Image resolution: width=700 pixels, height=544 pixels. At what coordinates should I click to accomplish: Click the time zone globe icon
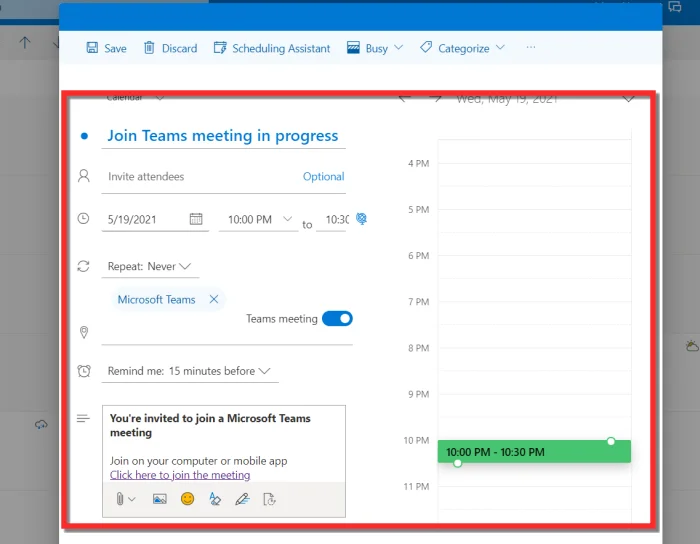click(361, 219)
